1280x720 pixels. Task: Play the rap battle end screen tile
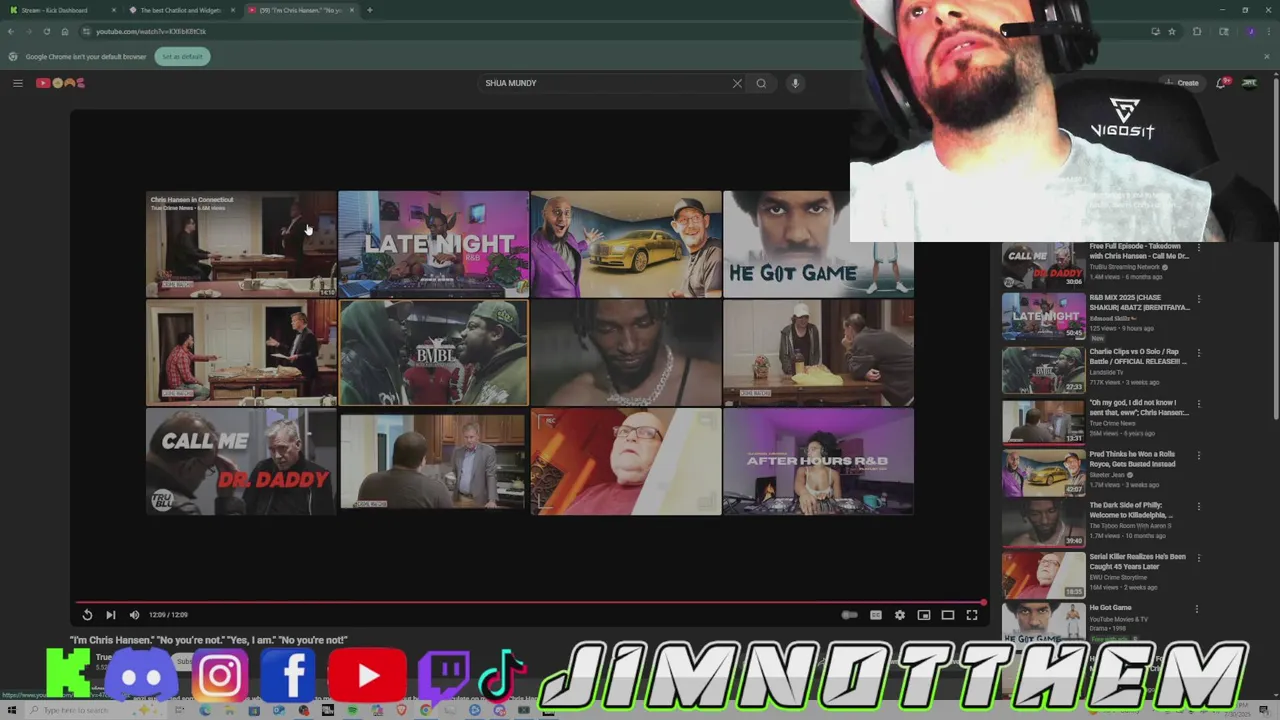coord(434,353)
